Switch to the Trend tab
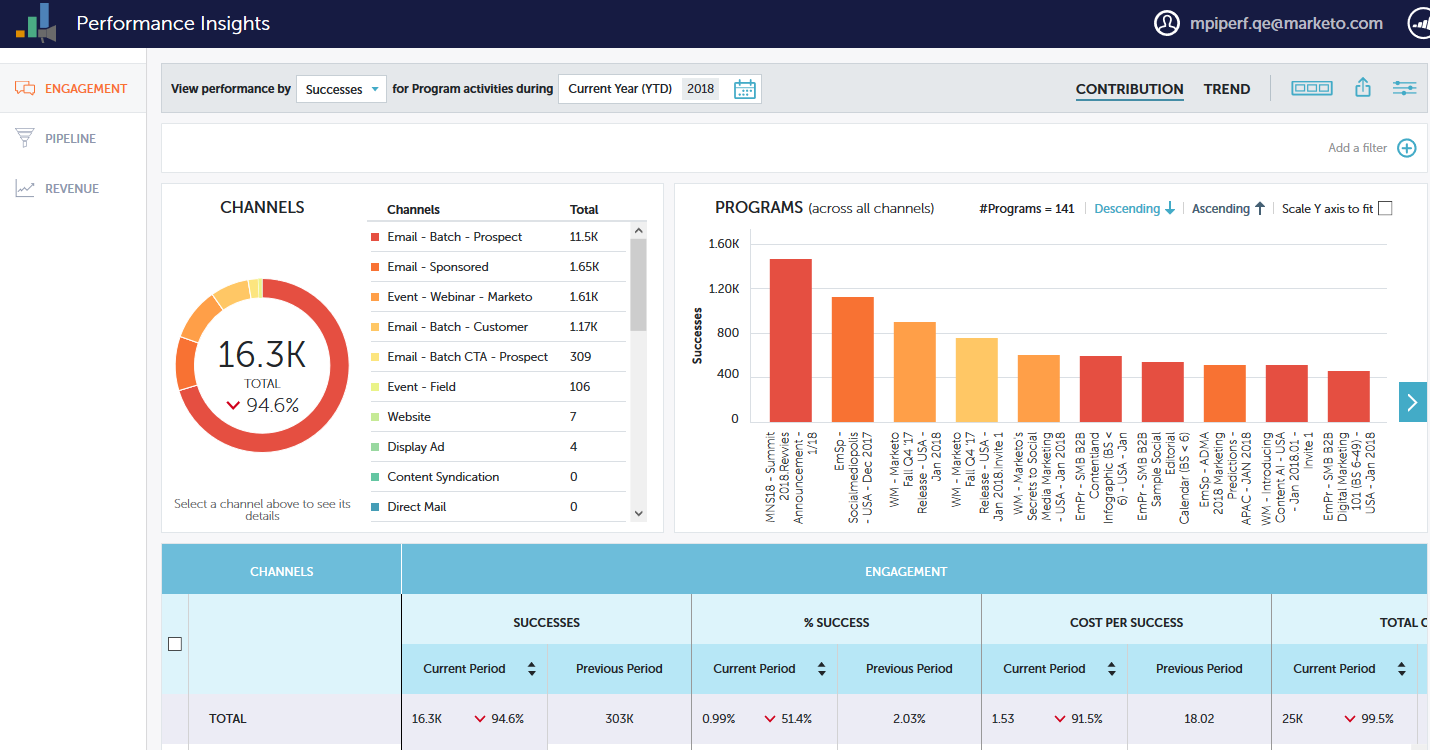 (x=1227, y=89)
